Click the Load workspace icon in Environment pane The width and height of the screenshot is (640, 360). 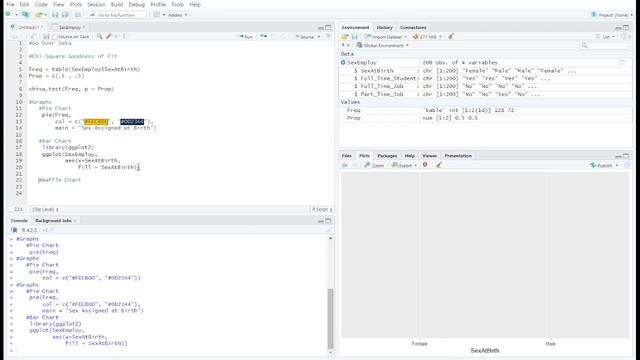click(x=345, y=37)
